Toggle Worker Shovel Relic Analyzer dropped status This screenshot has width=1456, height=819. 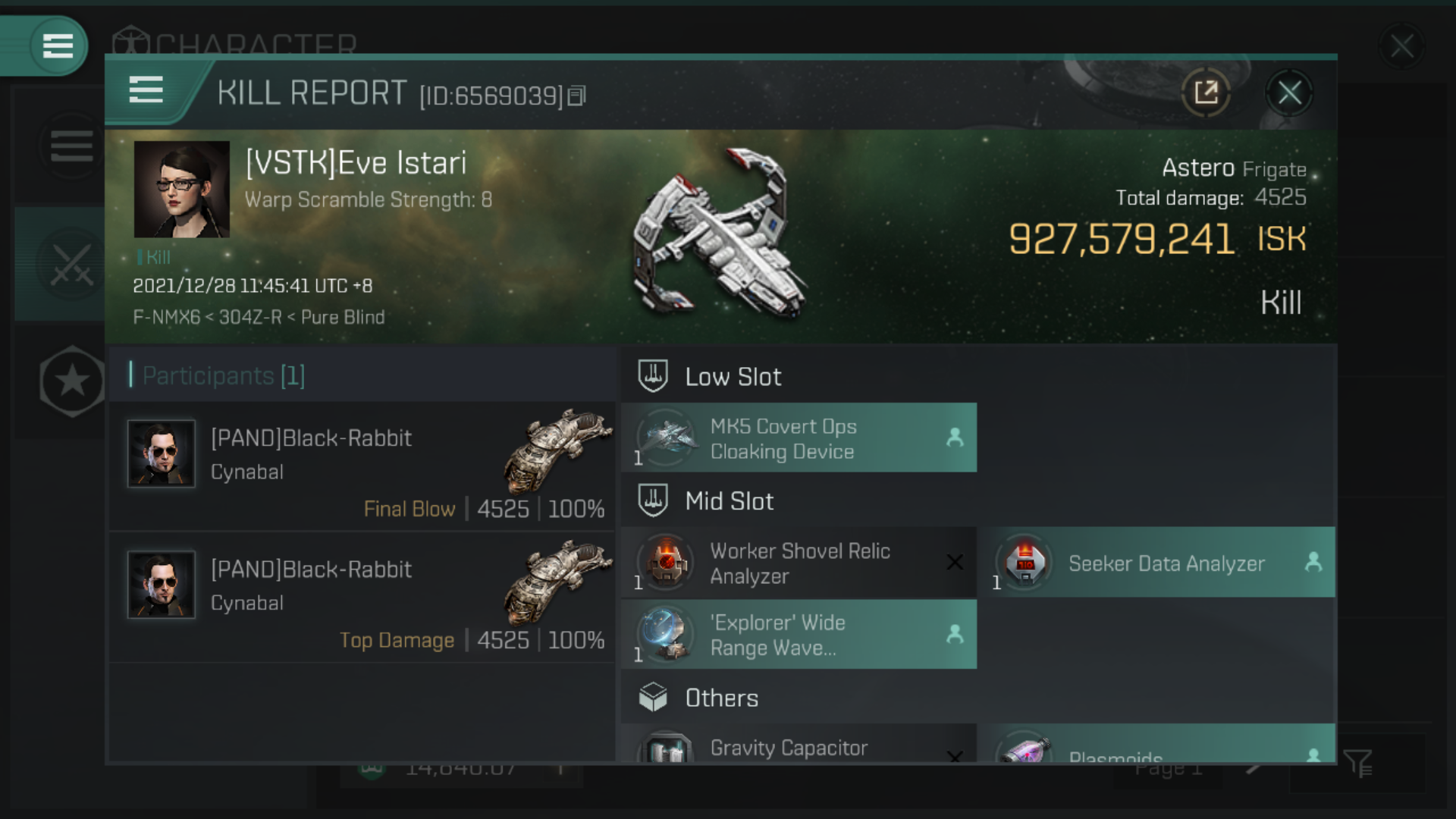click(x=953, y=561)
